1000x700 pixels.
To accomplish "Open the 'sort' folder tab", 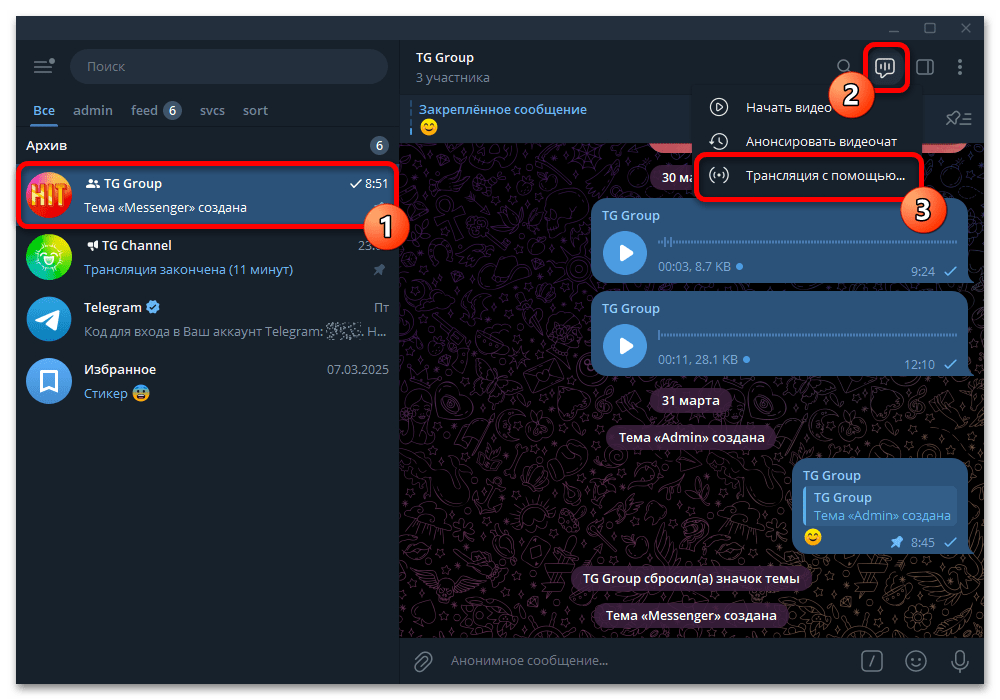I will 255,110.
